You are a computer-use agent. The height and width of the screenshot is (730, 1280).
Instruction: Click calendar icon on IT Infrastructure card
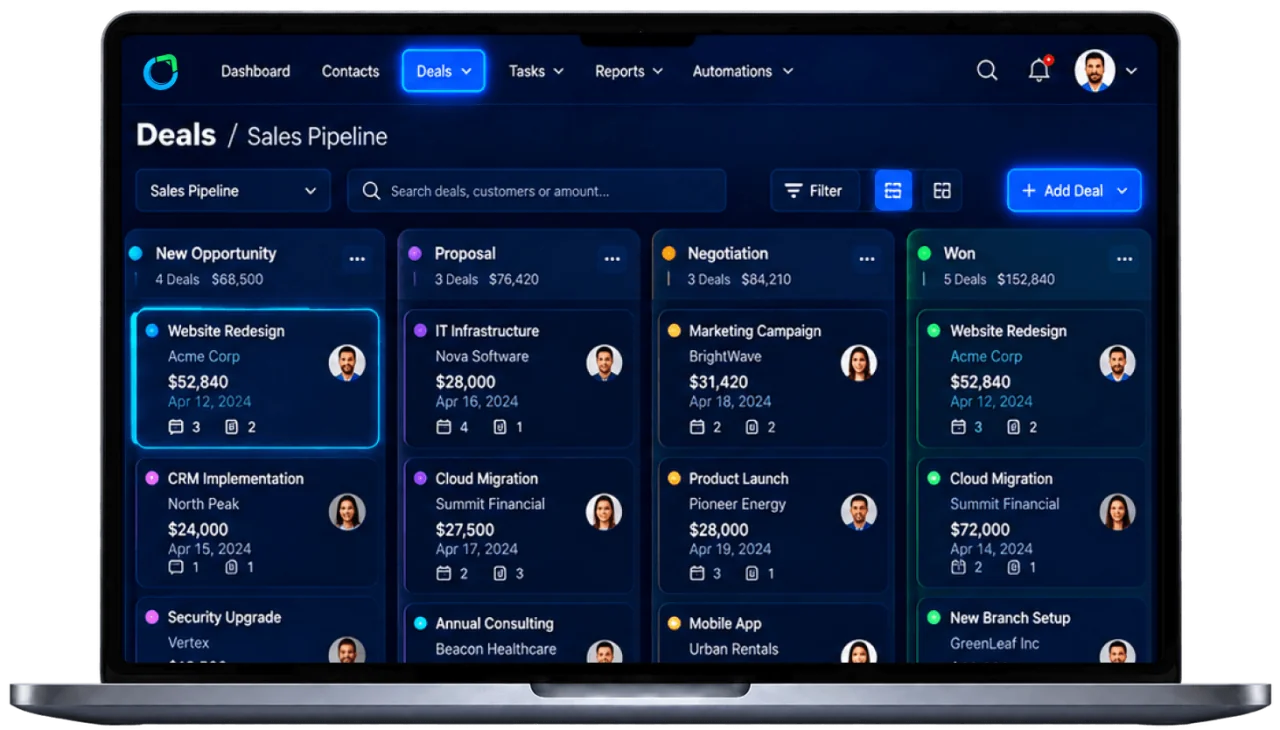coord(444,427)
